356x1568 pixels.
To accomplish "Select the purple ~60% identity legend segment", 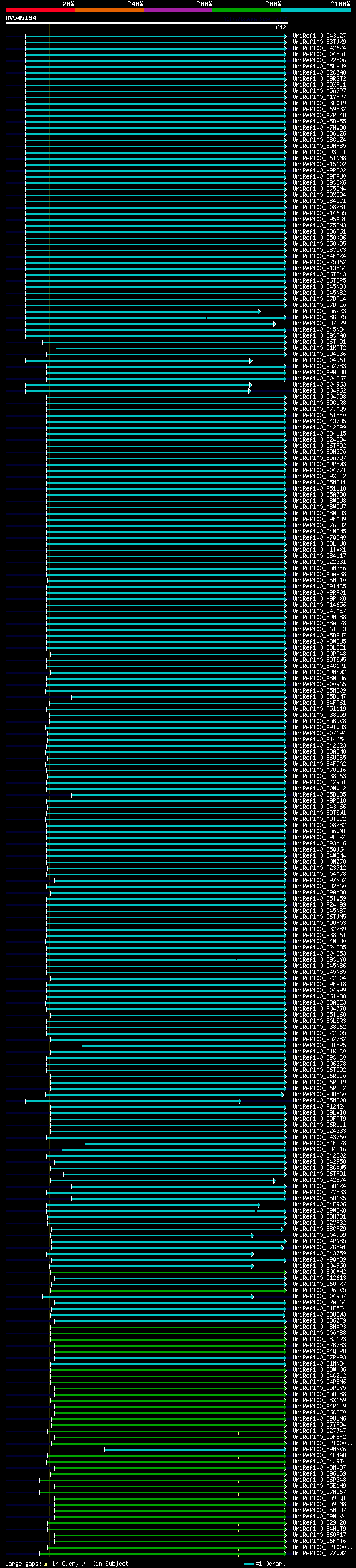I will [177, 10].
